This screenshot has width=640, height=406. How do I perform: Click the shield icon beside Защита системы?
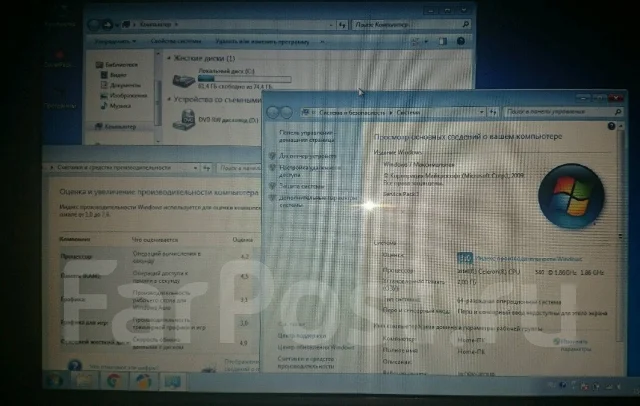pos(272,186)
